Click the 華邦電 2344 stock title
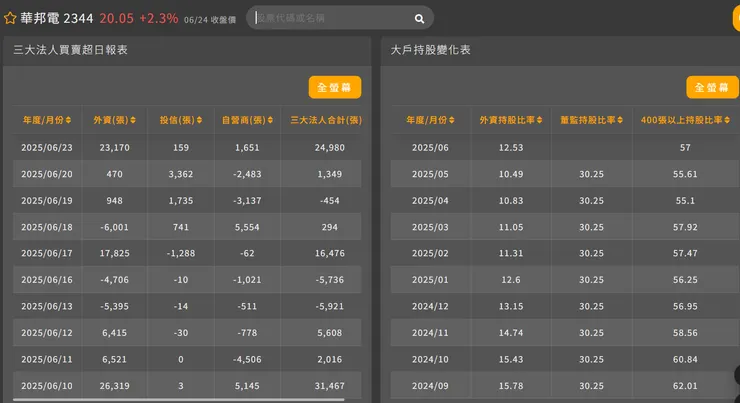 [x=57, y=18]
